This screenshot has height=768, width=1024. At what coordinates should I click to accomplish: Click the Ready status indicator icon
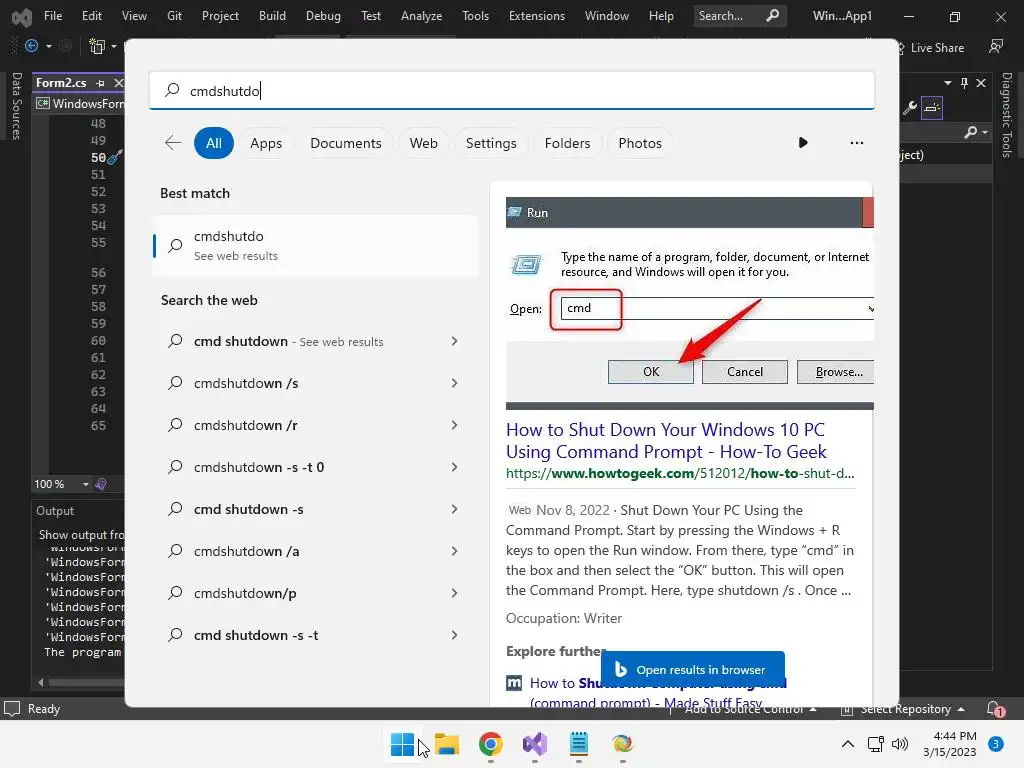point(12,709)
